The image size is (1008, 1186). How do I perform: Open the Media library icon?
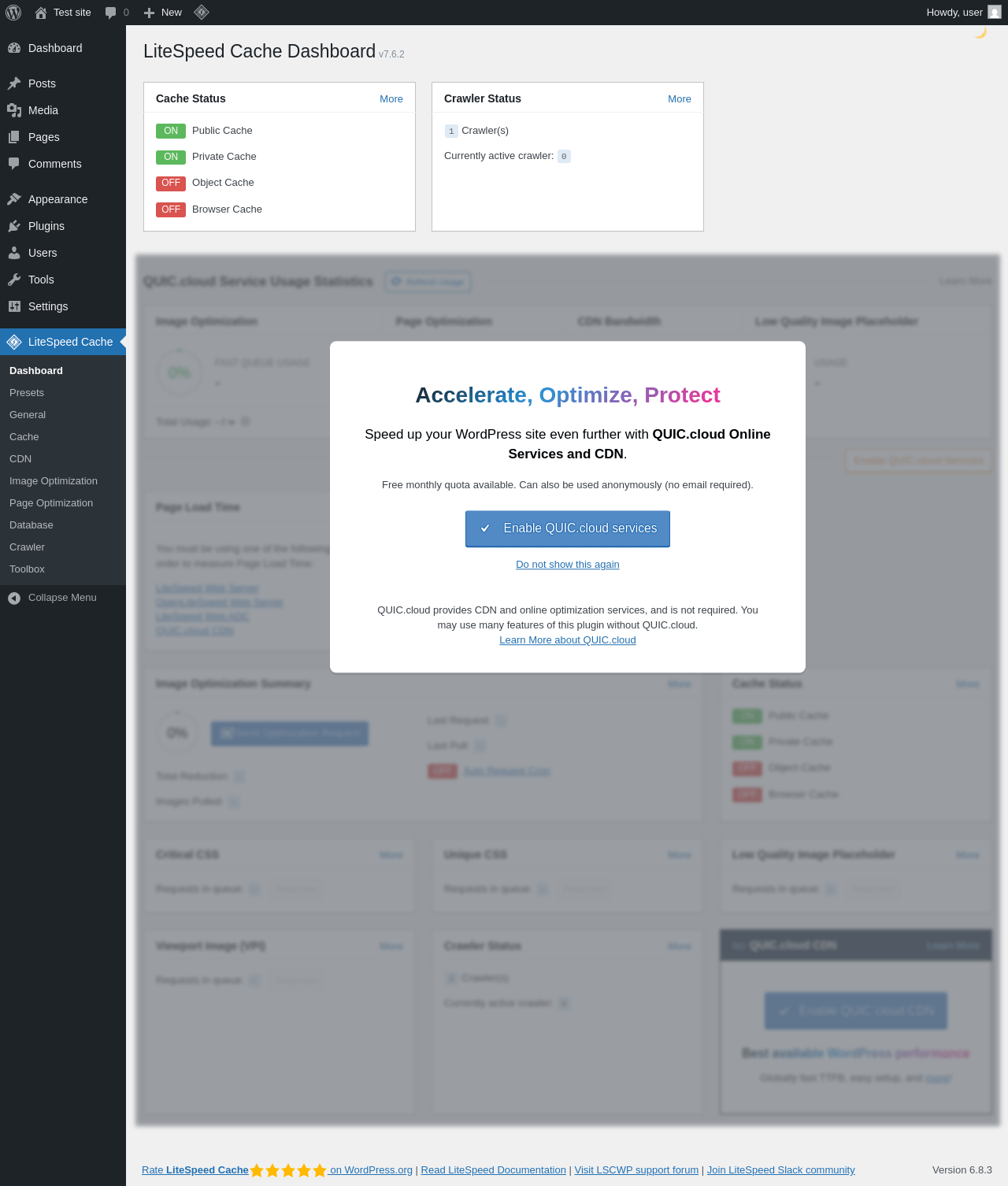coord(14,110)
